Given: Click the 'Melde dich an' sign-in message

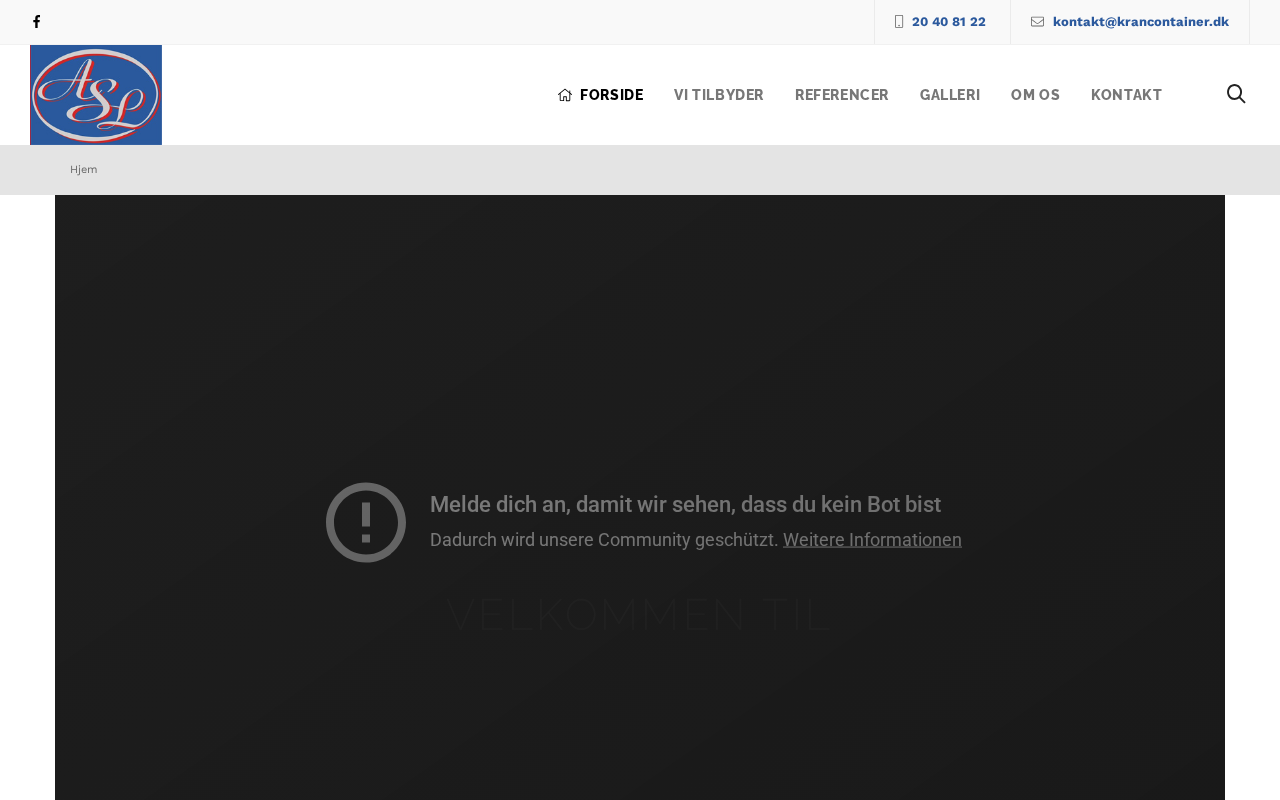Looking at the screenshot, I should (685, 505).
